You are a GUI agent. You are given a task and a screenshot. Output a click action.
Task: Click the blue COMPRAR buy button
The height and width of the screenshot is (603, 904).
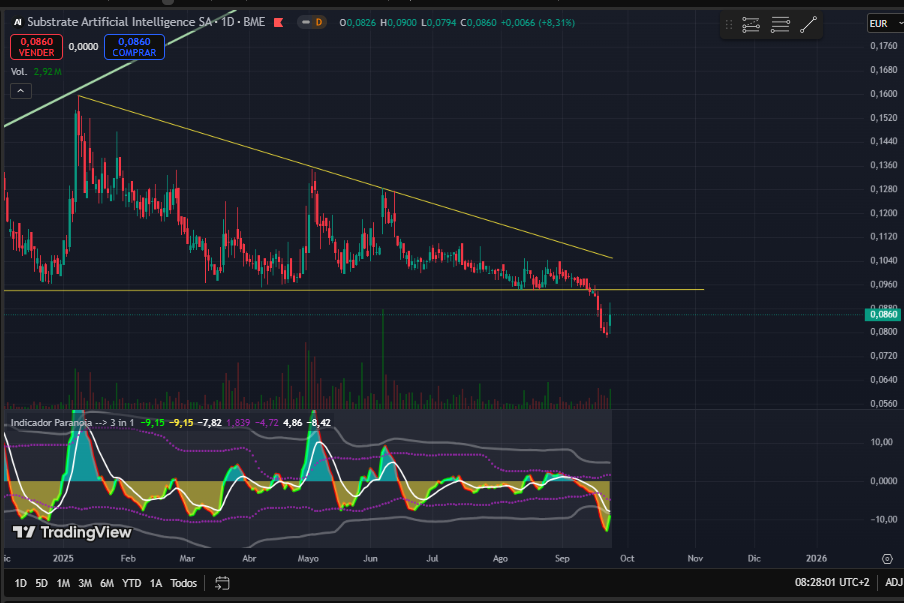pyautogui.click(x=134, y=47)
